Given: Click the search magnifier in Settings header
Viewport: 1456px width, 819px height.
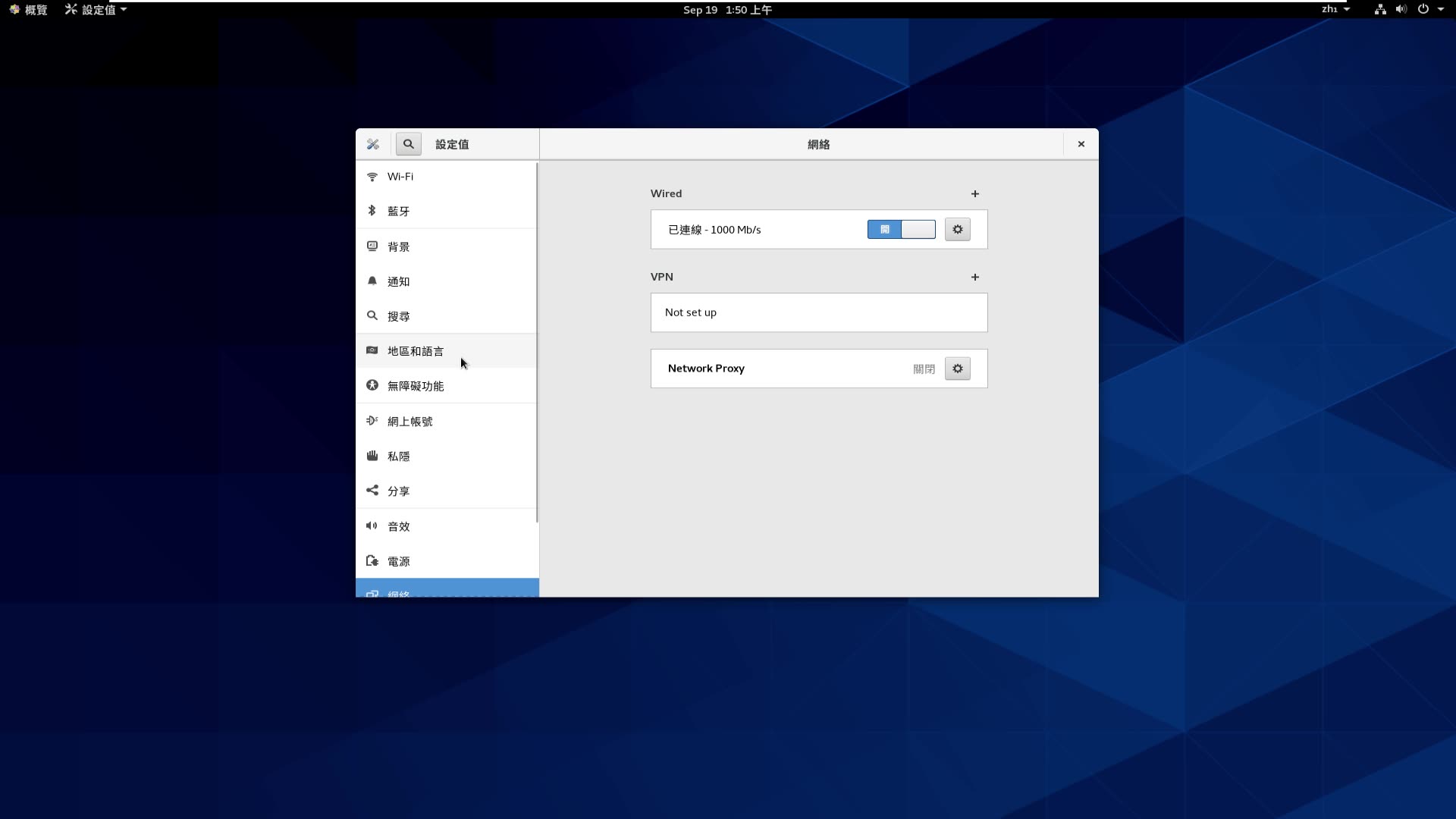Looking at the screenshot, I should point(408,144).
